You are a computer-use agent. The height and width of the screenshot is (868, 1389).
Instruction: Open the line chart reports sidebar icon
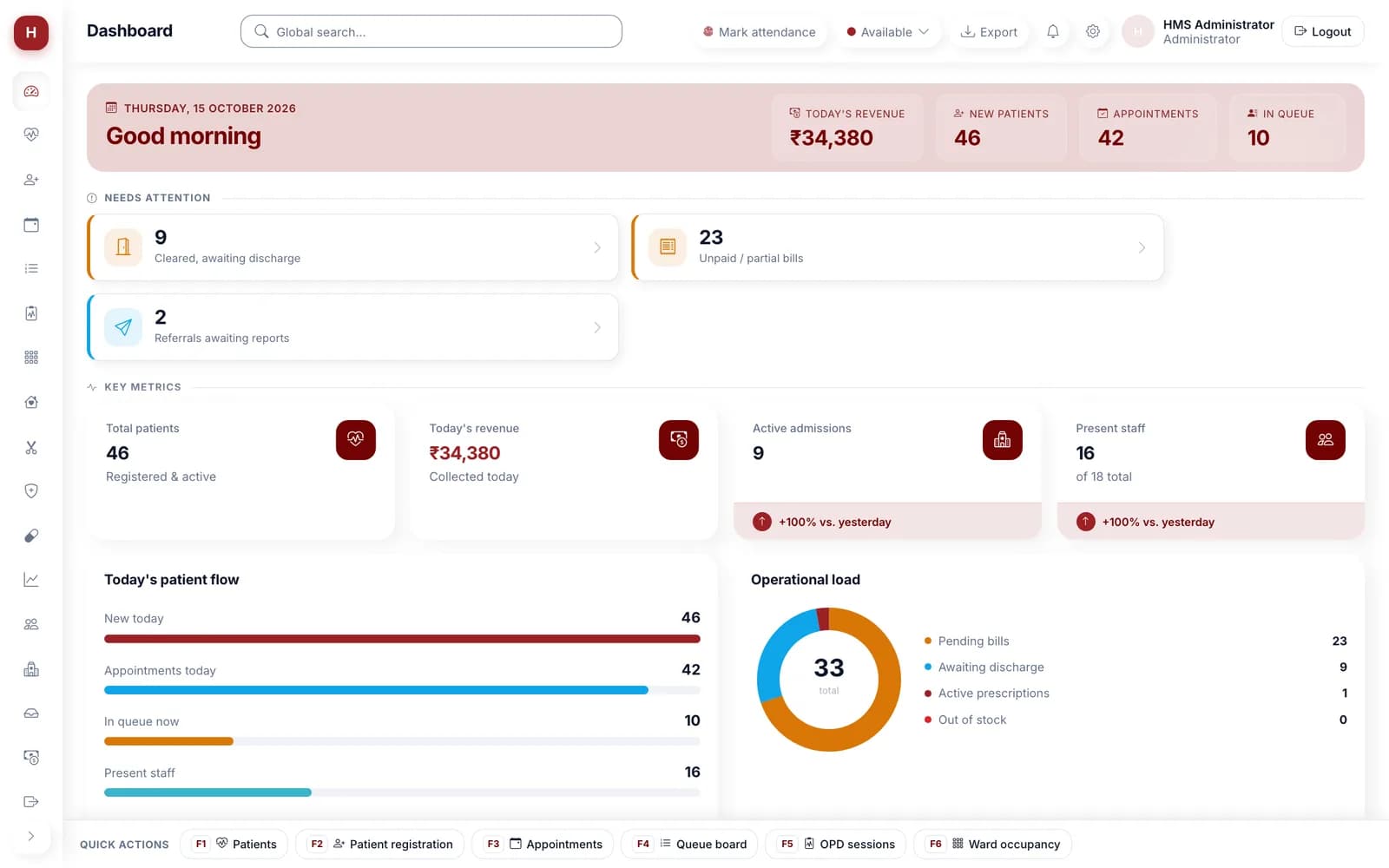(31, 580)
